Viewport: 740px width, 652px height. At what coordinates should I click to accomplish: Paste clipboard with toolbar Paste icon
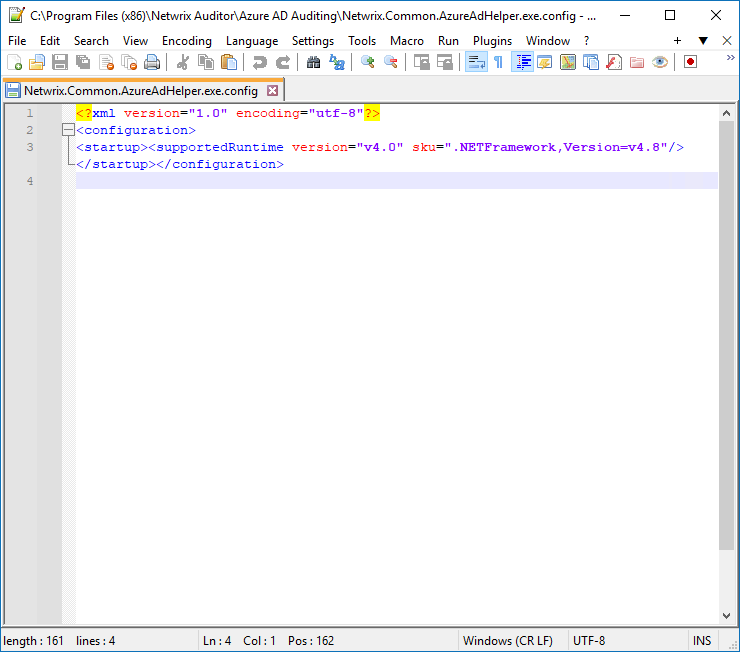tap(229, 62)
